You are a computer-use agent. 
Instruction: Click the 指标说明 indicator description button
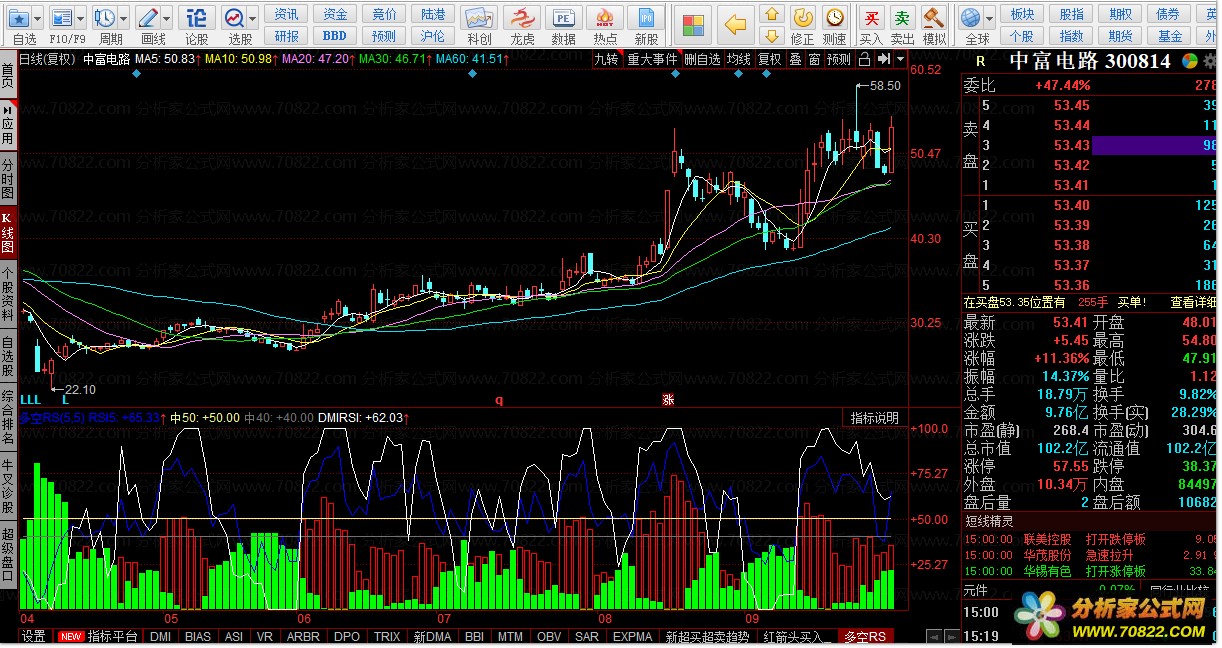click(874, 418)
